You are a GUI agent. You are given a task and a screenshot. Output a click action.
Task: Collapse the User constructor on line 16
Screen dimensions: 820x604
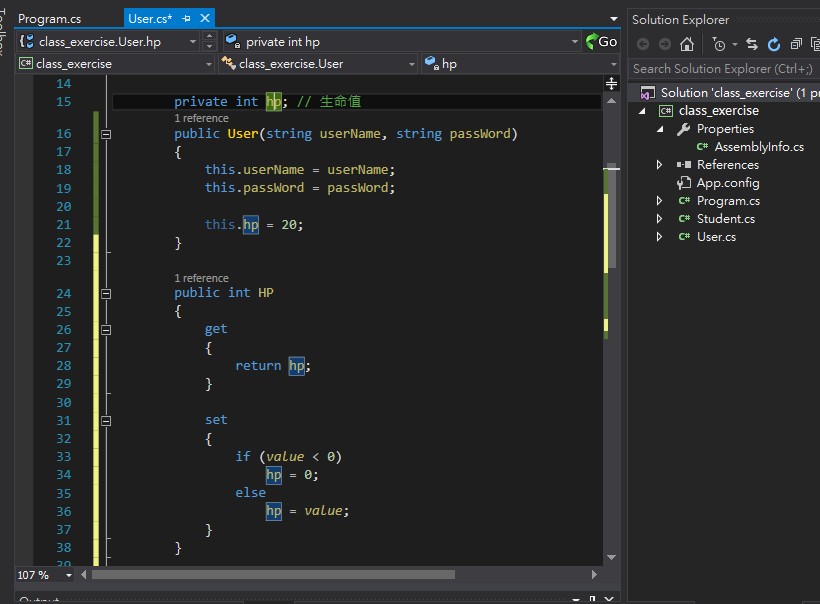pyautogui.click(x=105, y=133)
